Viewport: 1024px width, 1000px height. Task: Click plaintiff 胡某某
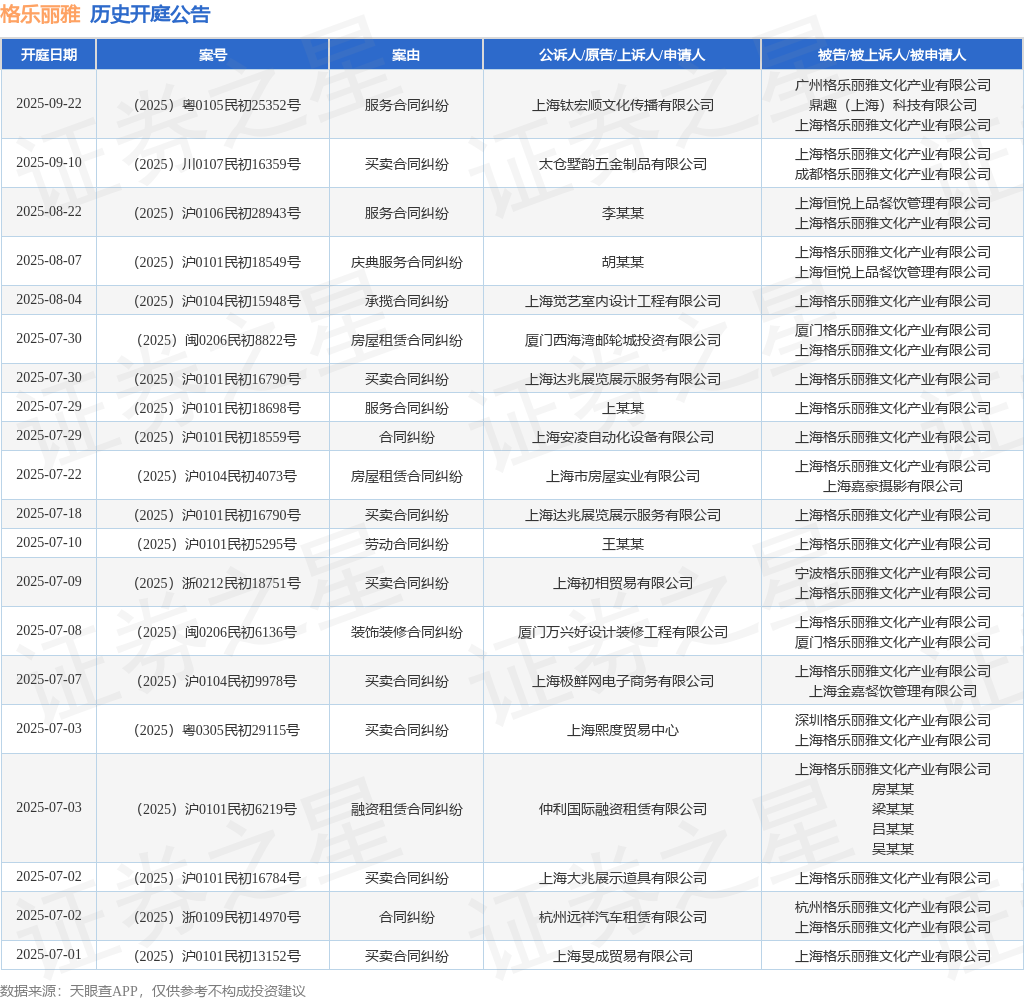(622, 262)
